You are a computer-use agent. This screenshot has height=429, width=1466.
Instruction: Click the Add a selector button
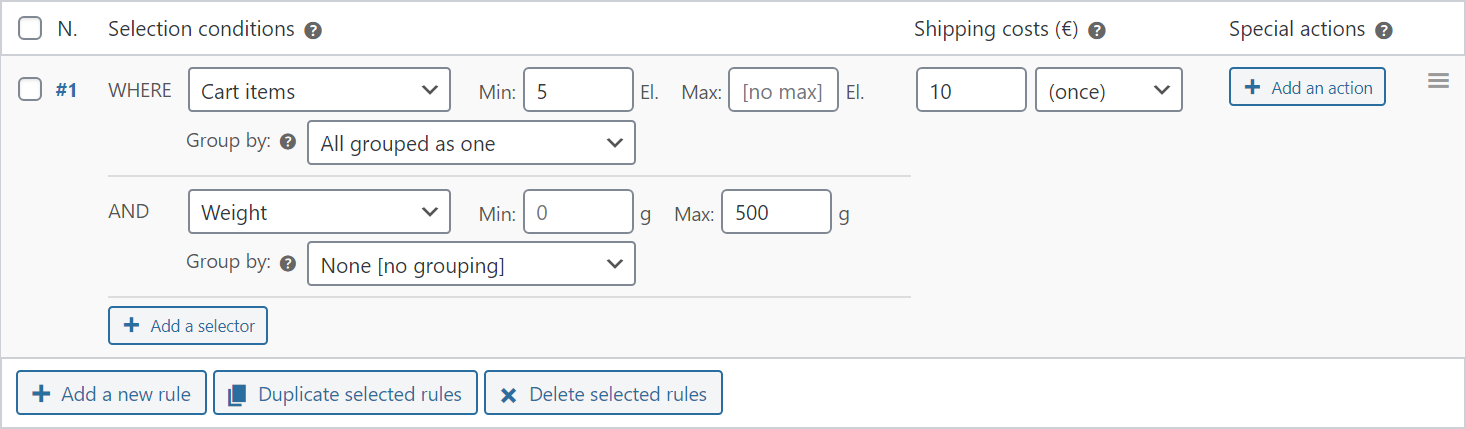188,326
